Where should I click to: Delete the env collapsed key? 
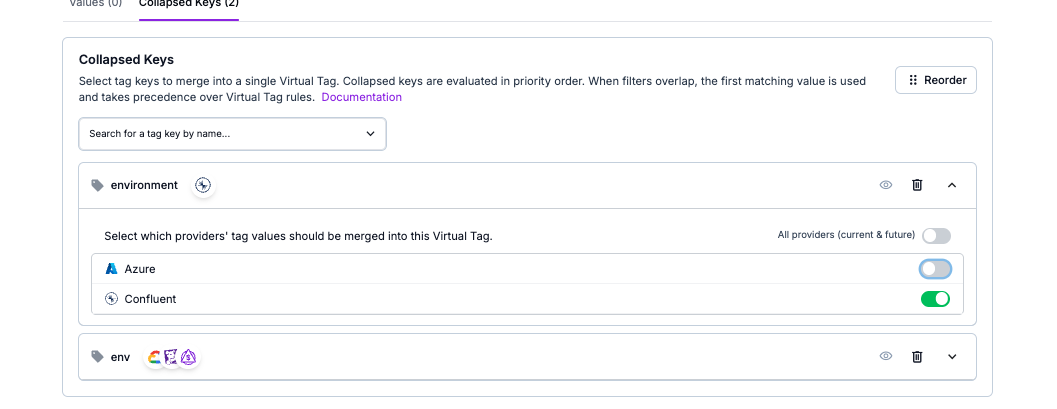[917, 356]
